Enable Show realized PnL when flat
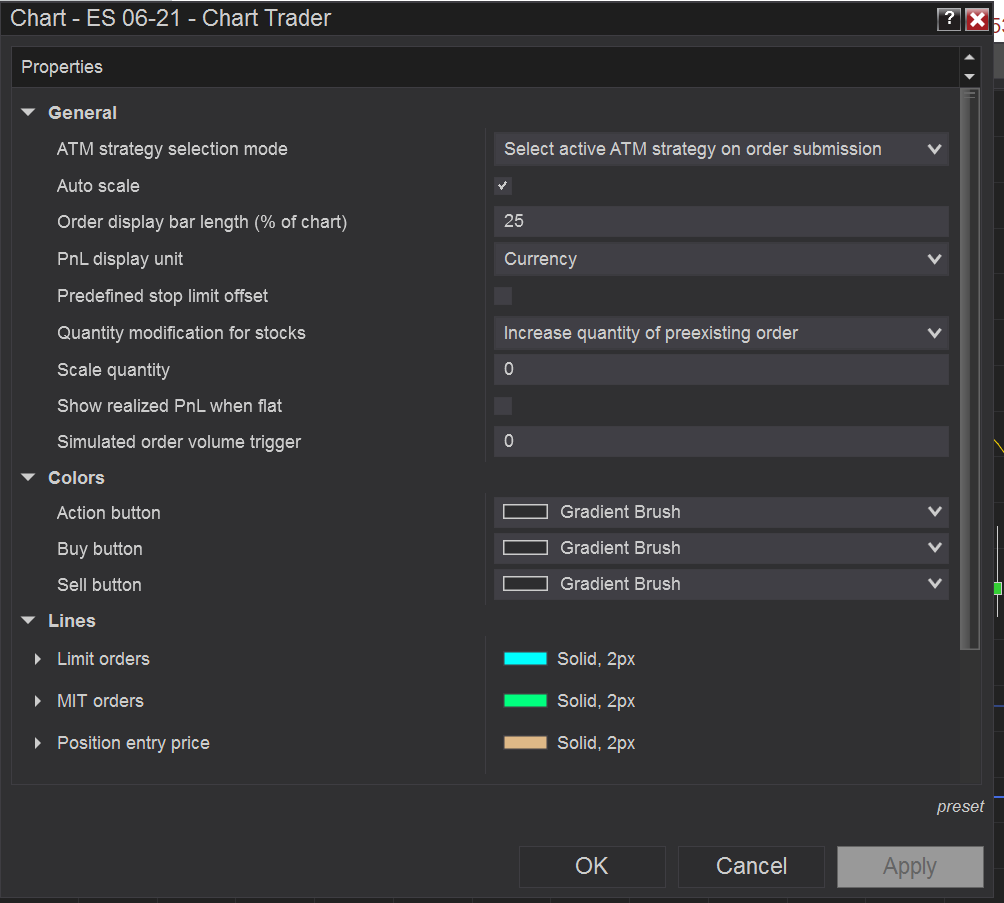The height and width of the screenshot is (903, 1004). pos(501,405)
